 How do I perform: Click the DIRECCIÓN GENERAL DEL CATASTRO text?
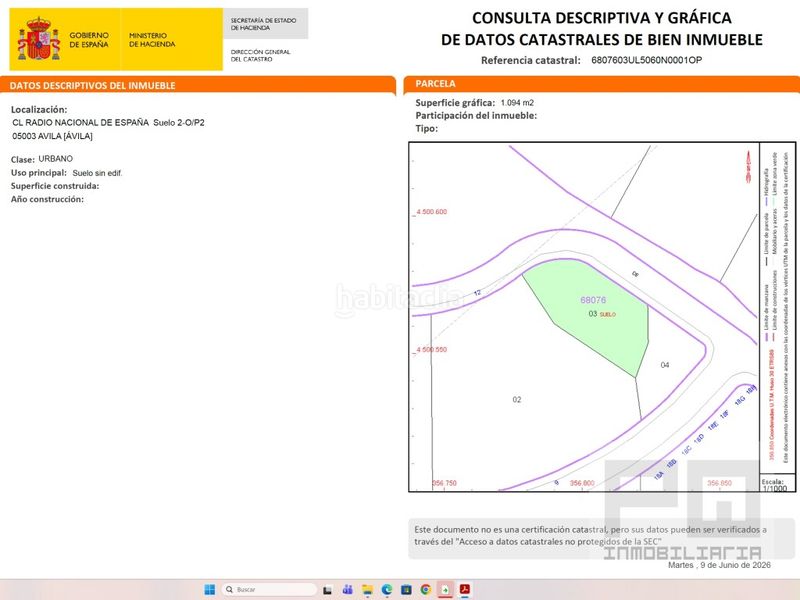[x=260, y=55]
